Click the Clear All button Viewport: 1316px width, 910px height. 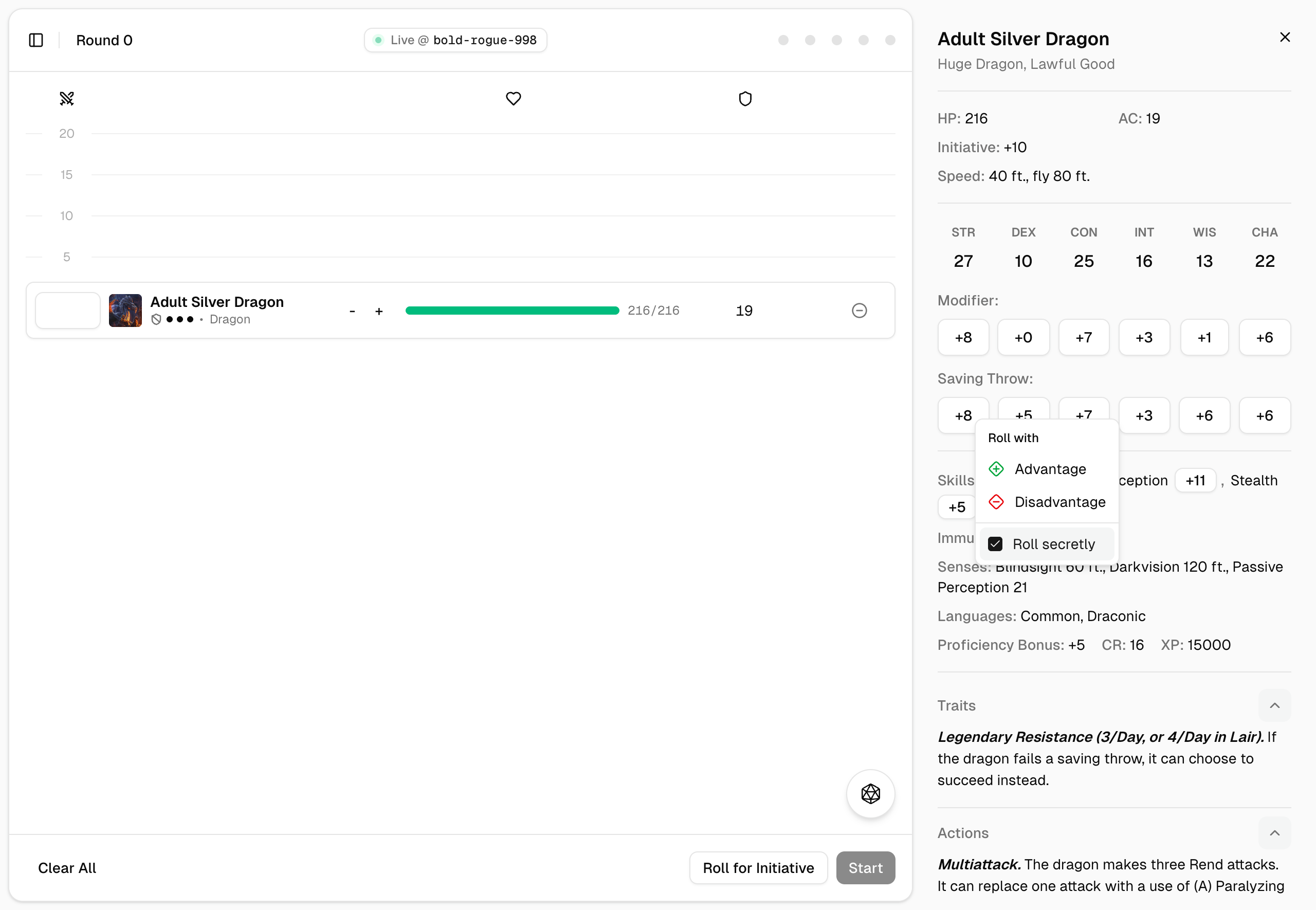67,867
